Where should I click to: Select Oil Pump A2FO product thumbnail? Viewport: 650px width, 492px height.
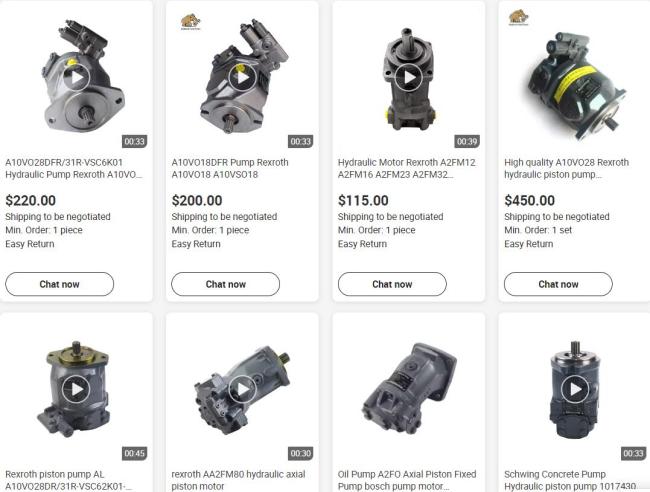click(x=409, y=388)
